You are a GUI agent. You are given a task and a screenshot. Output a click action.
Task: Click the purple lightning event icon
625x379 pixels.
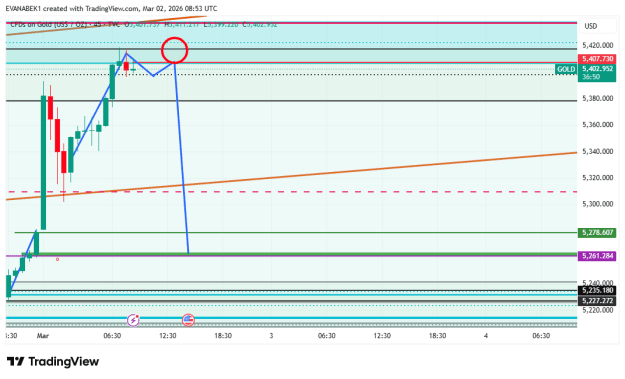pos(133,320)
